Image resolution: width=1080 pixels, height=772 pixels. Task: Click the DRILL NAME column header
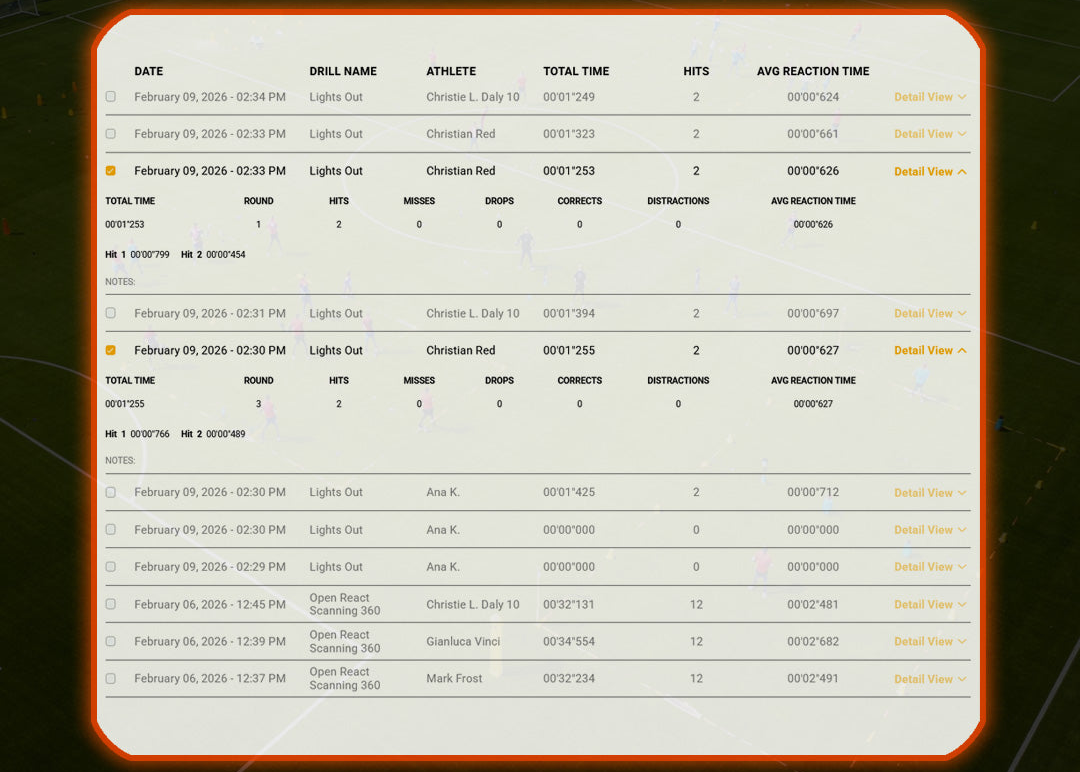[343, 71]
